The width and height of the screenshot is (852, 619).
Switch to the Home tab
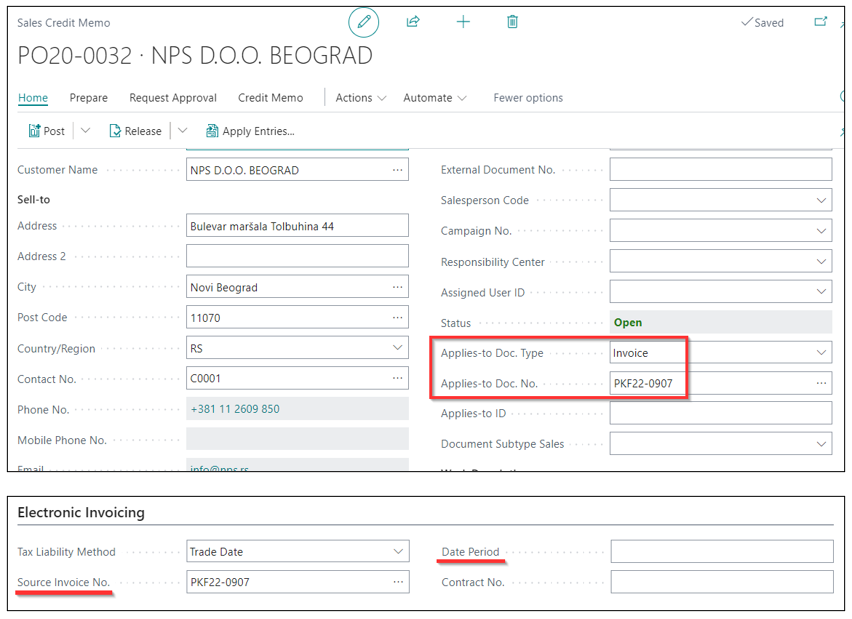(33, 98)
